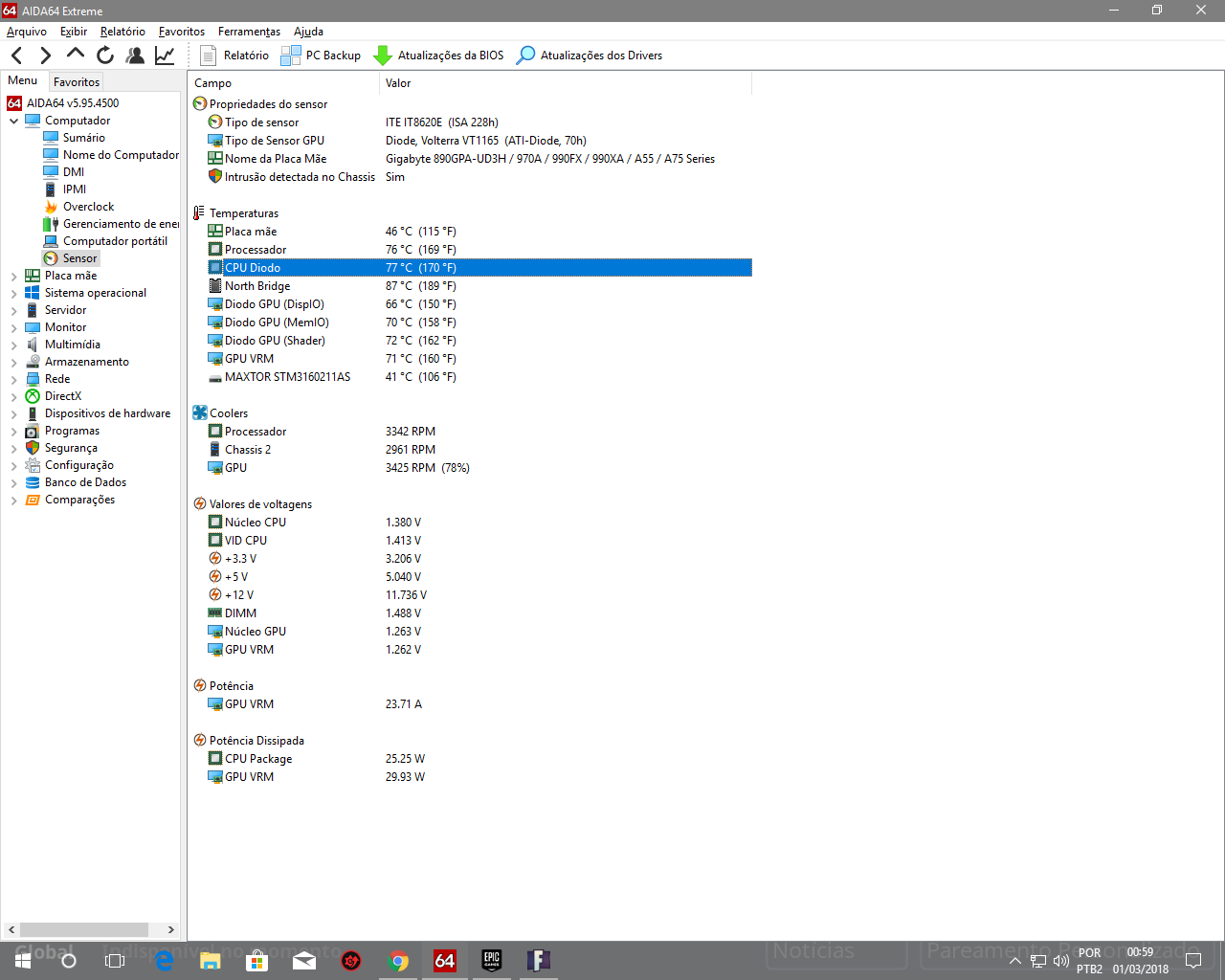Click the Comparações tree icon
This screenshot has height=980, width=1225.
[33, 500]
